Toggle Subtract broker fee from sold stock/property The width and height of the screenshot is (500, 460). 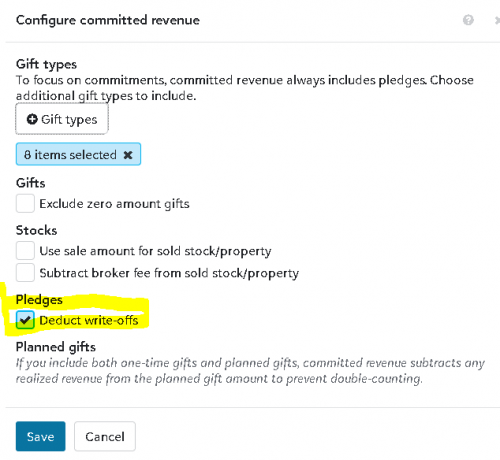pos(25,273)
